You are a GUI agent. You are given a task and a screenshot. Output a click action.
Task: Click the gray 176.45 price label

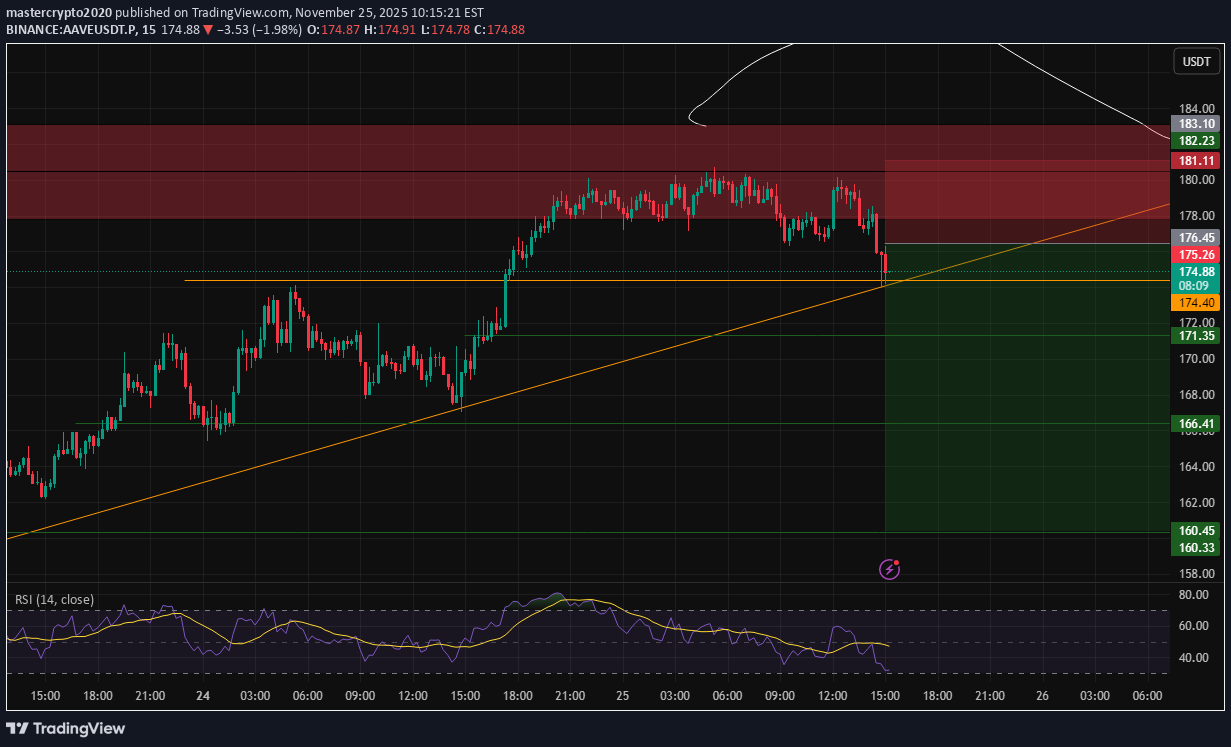point(1194,237)
